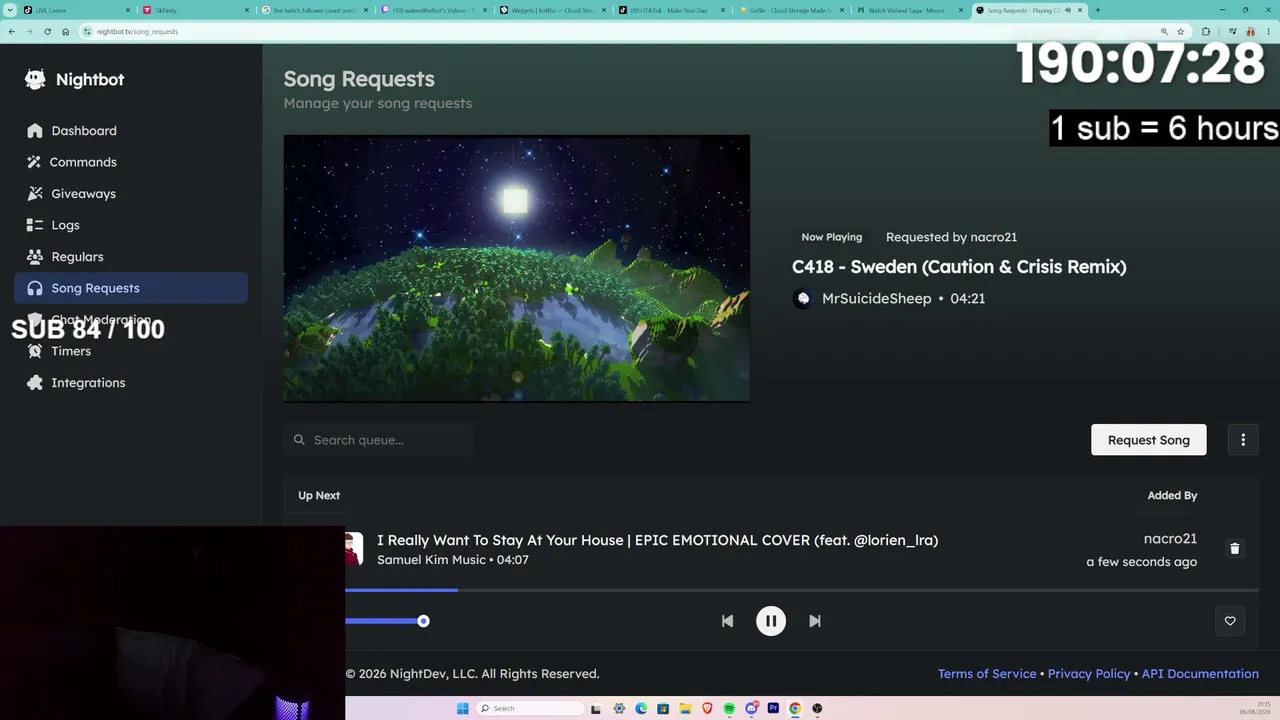The width and height of the screenshot is (1280, 720).
Task: Click the Windows taskbar Search box
Action: click(530, 708)
